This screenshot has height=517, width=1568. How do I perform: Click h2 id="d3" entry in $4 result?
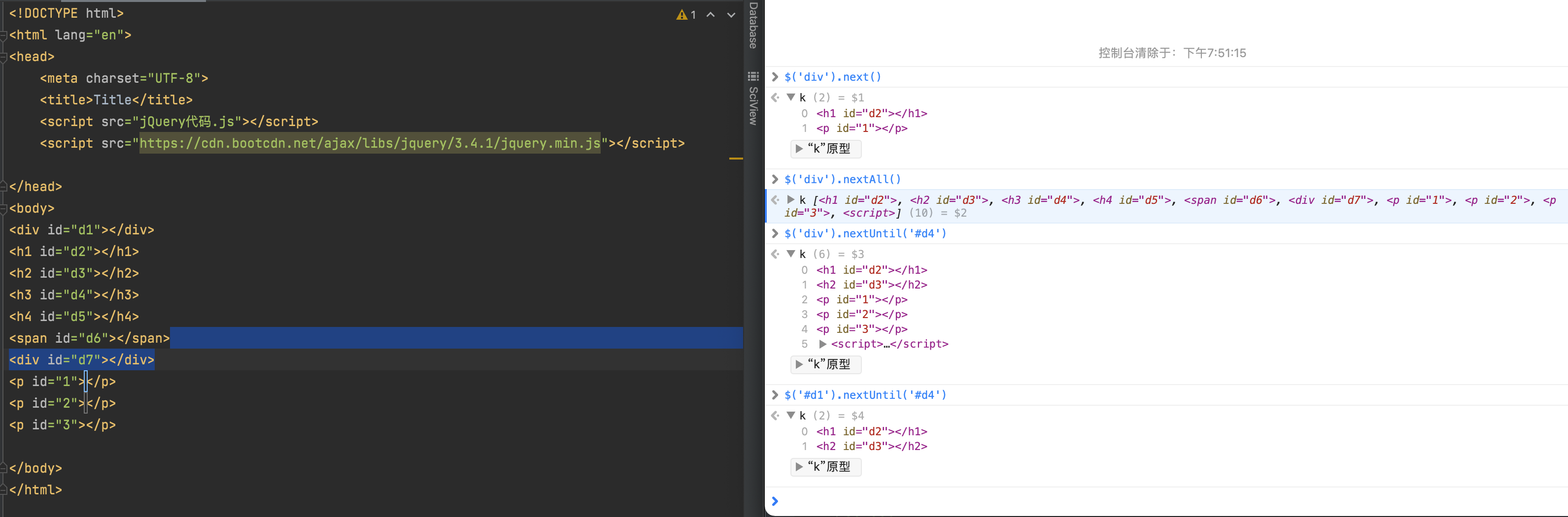click(x=872, y=446)
